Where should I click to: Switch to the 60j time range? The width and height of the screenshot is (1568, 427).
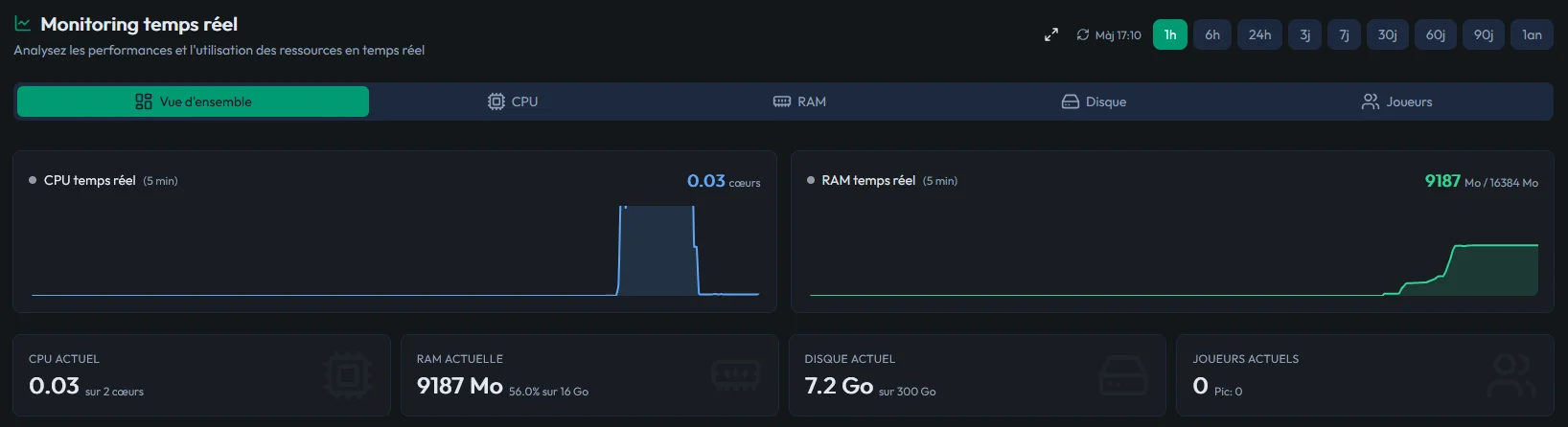coord(1436,34)
